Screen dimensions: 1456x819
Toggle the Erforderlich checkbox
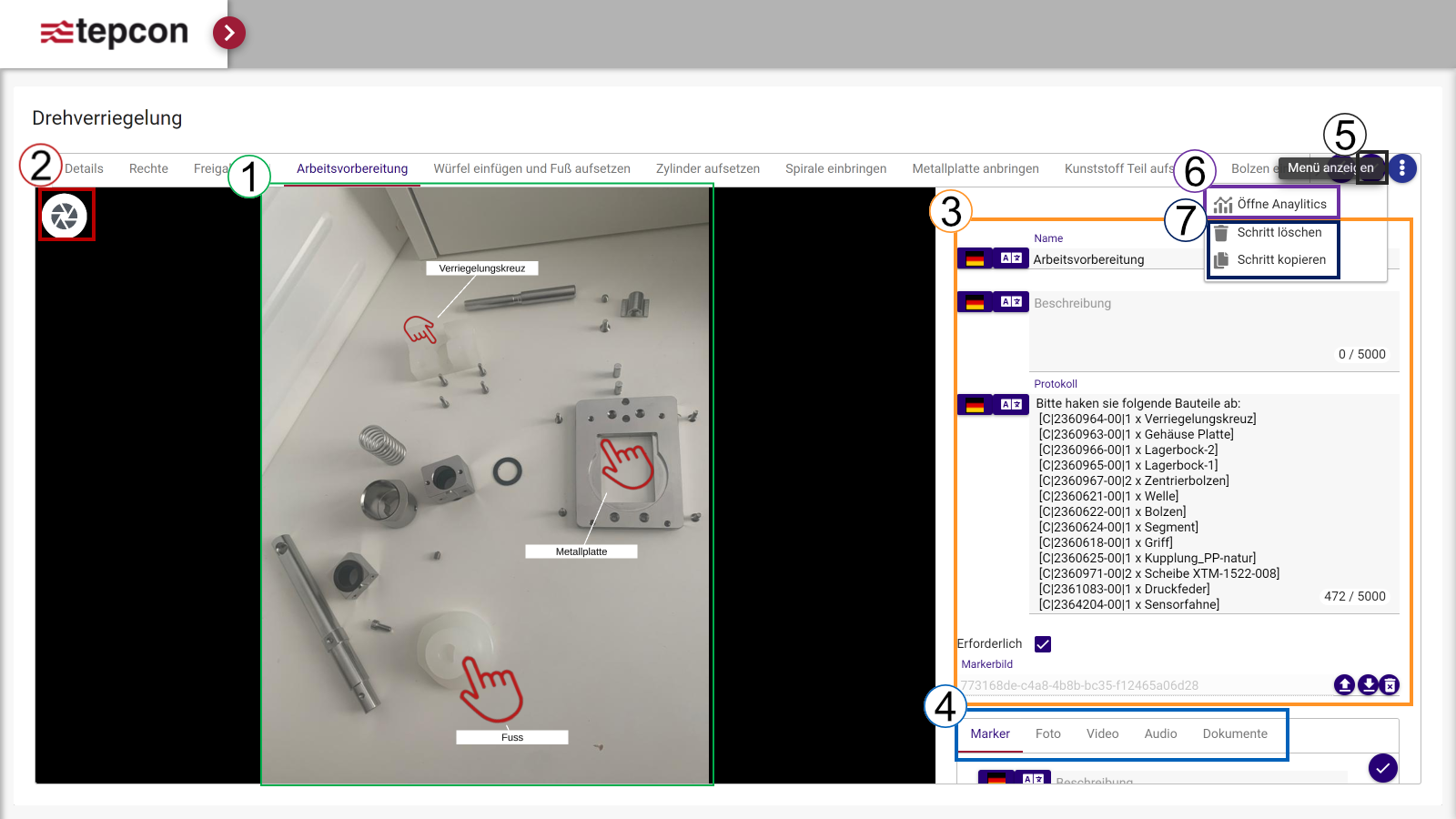[1043, 644]
